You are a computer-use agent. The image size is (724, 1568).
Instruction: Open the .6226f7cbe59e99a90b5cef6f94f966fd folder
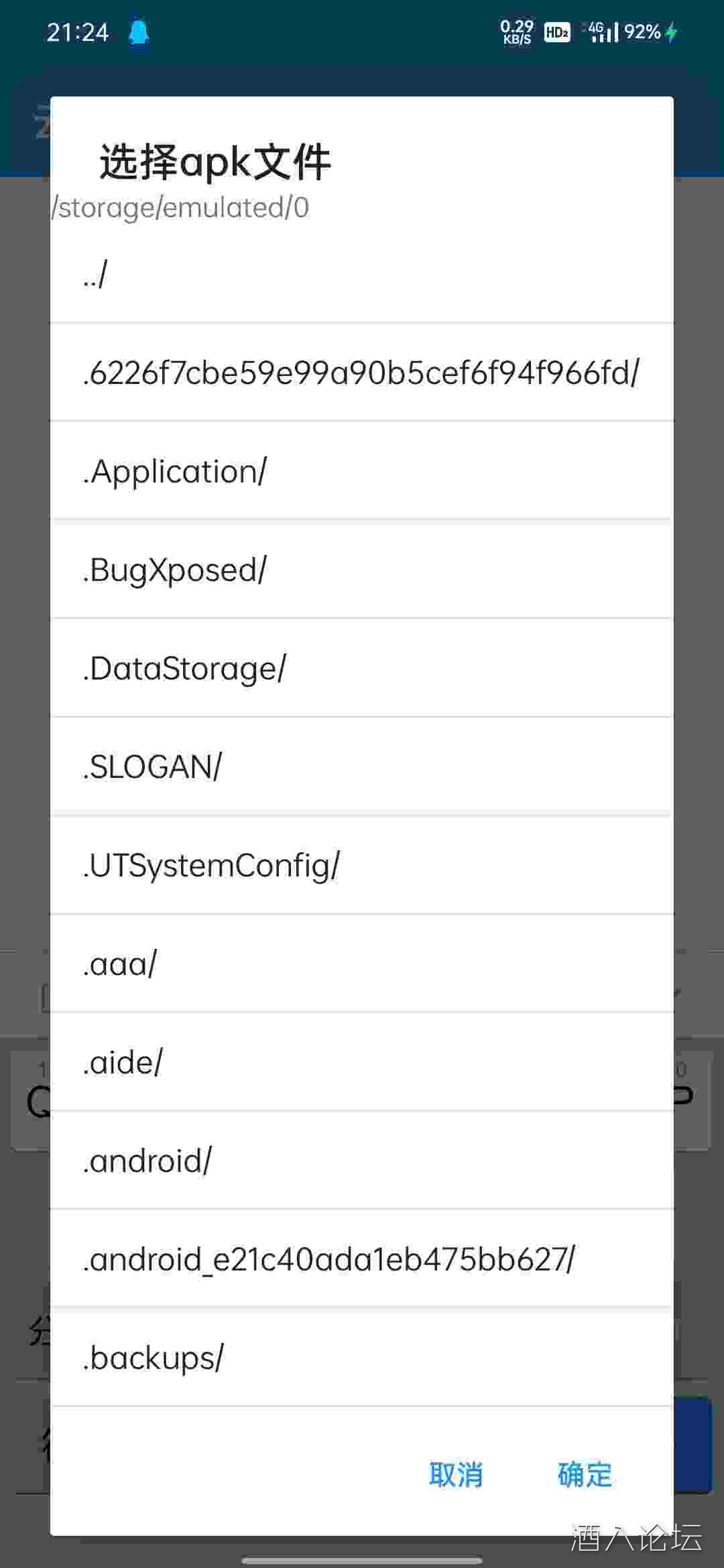pos(362,373)
